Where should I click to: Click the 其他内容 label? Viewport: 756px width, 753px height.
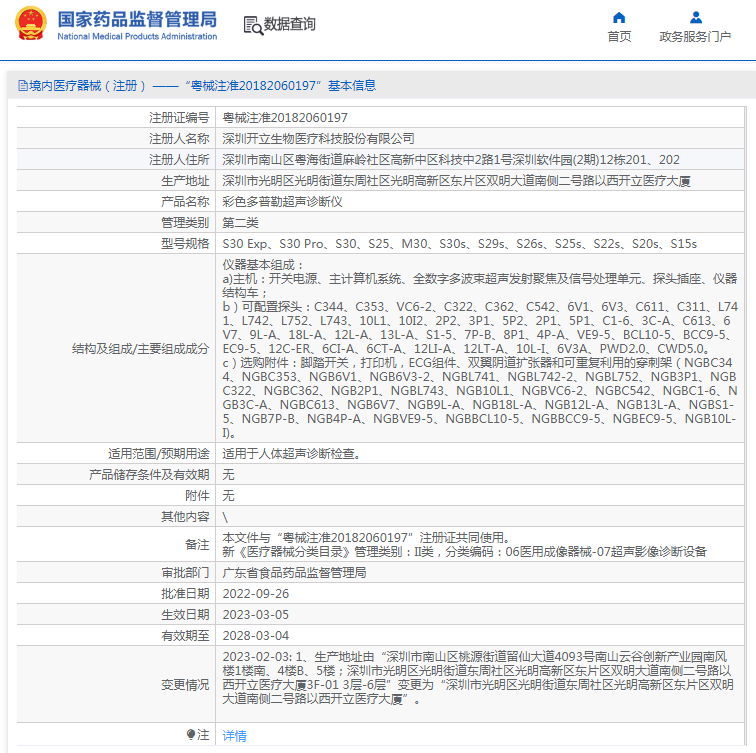[x=185, y=517]
